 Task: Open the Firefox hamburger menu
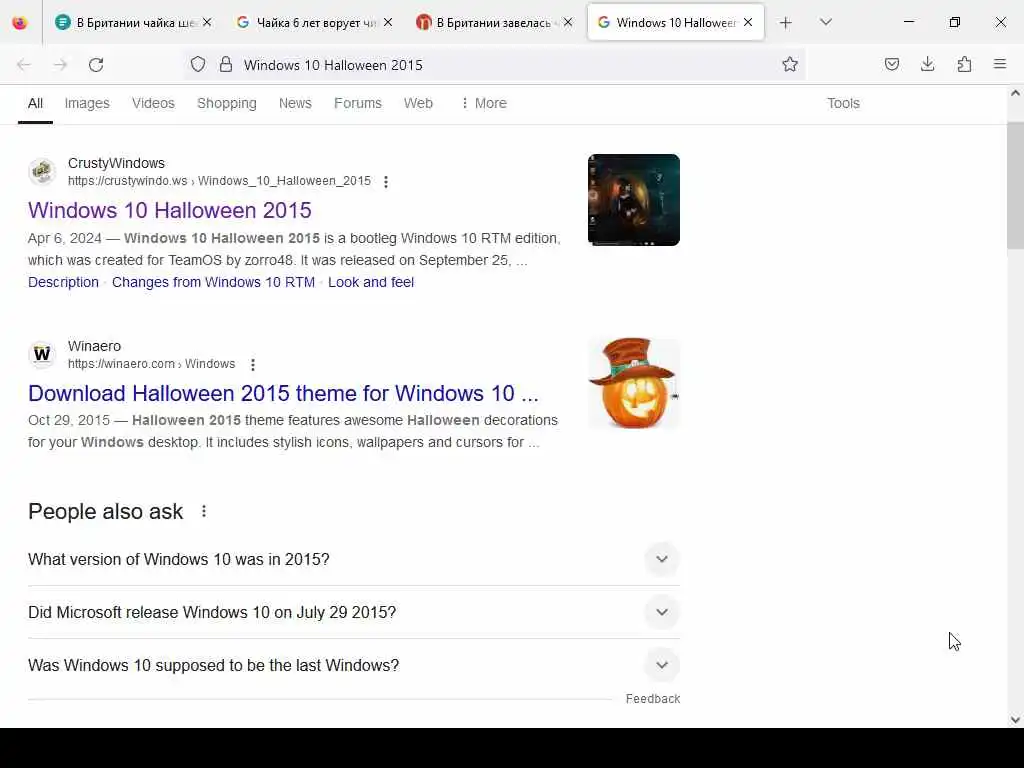(1000, 64)
